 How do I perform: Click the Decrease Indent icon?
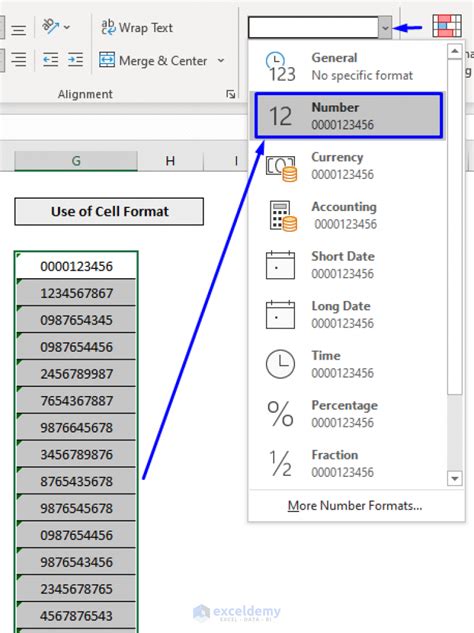click(x=50, y=60)
